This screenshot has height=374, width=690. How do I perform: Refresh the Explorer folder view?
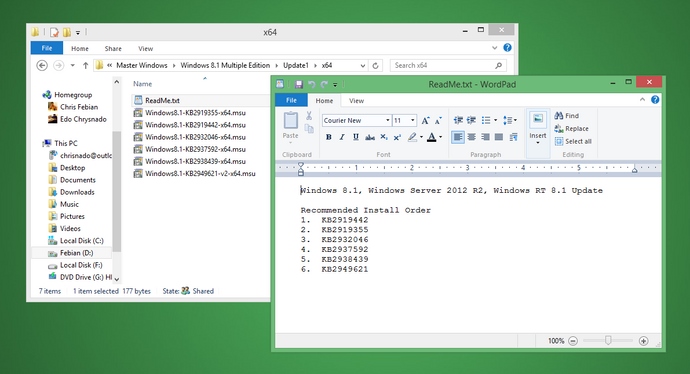coord(375,66)
